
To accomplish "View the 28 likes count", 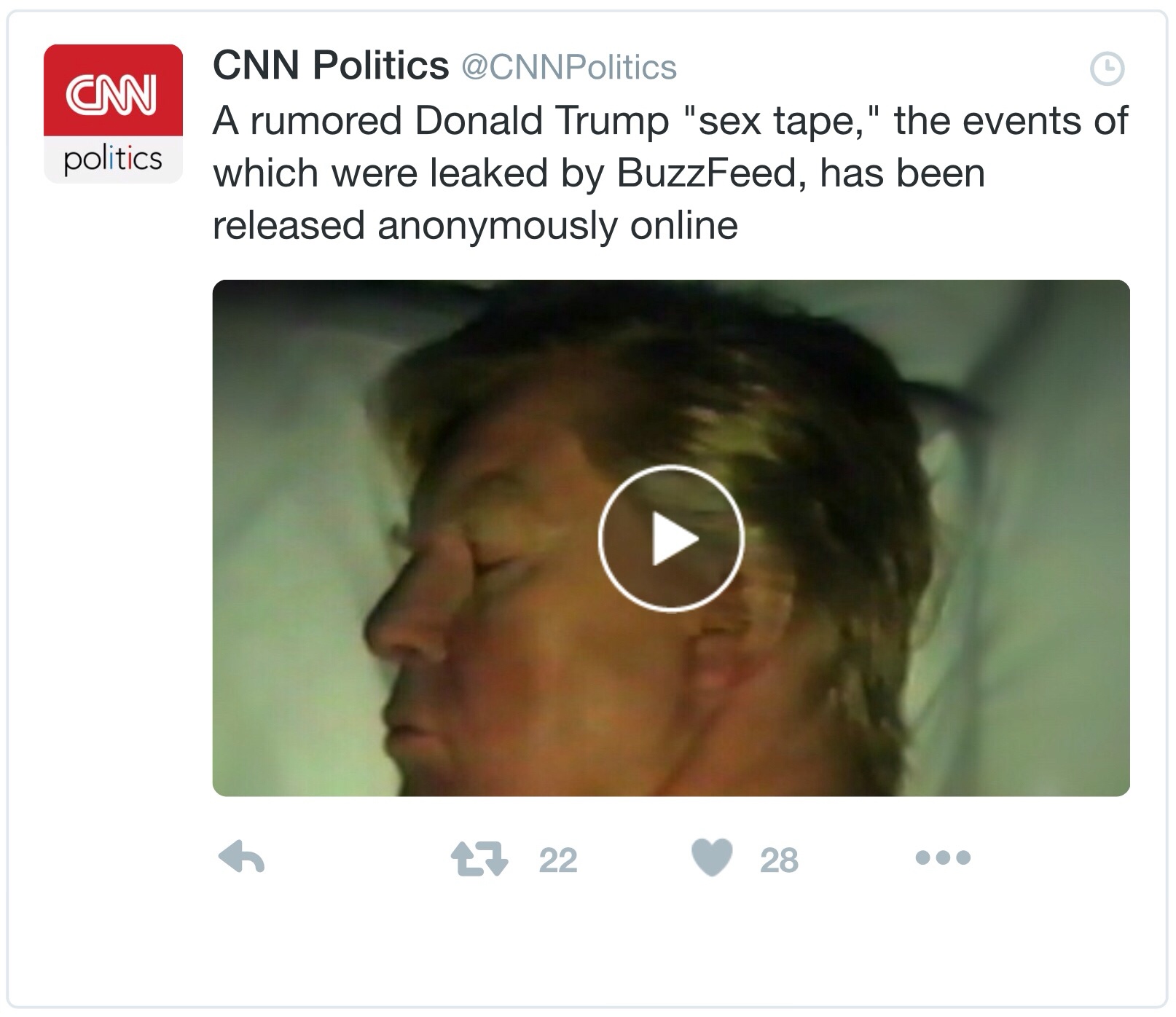I will [779, 860].
